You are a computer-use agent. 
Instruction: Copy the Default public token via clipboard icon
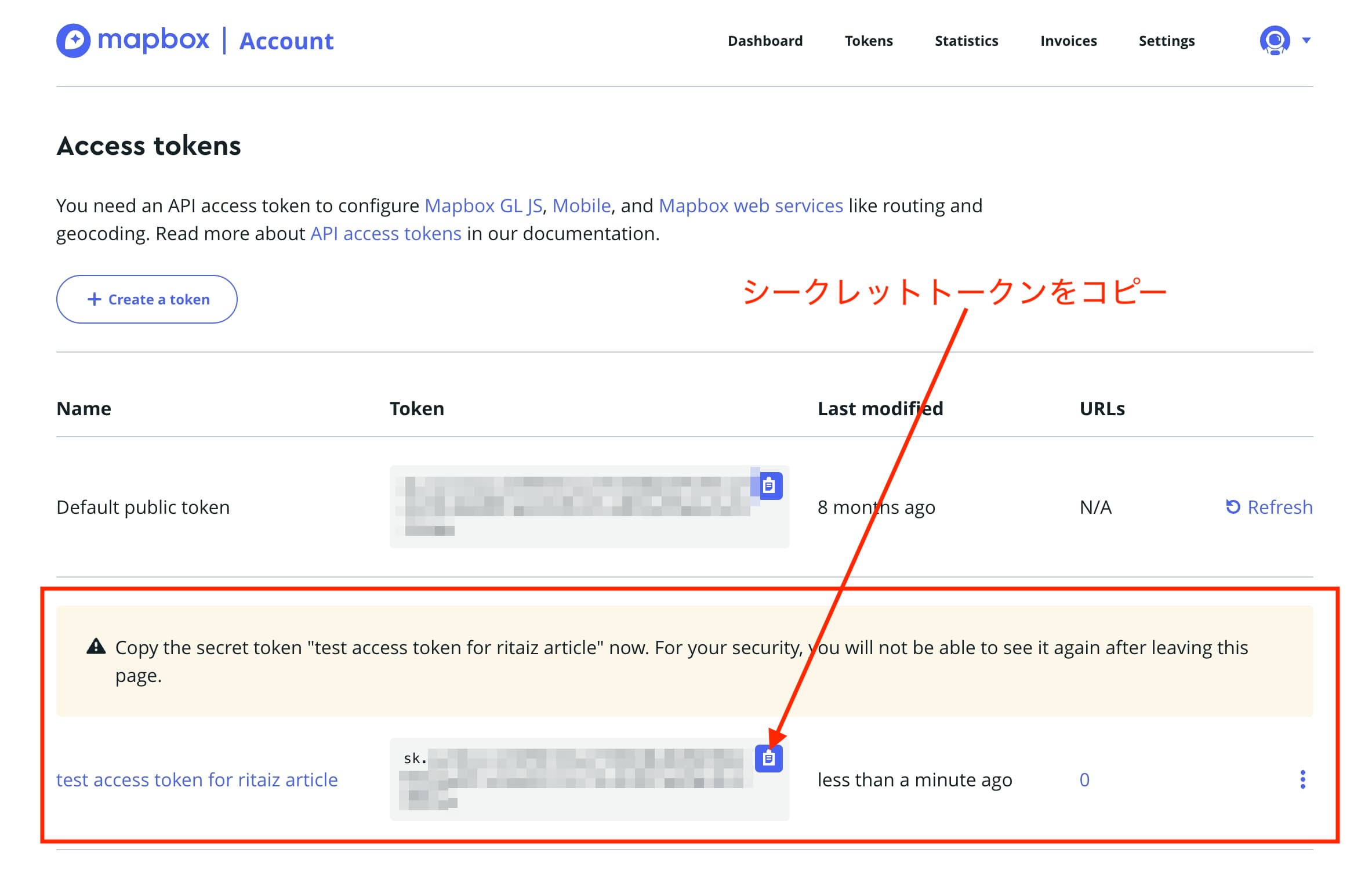pos(770,486)
